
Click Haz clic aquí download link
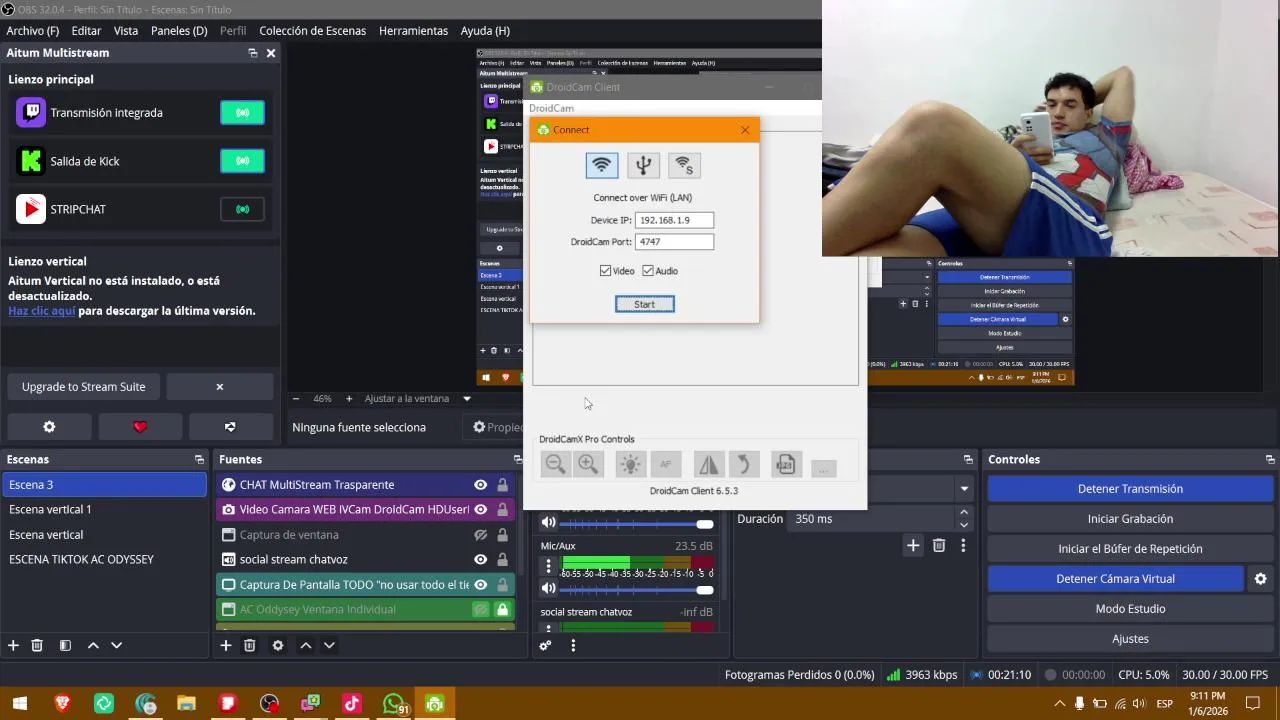tap(42, 311)
